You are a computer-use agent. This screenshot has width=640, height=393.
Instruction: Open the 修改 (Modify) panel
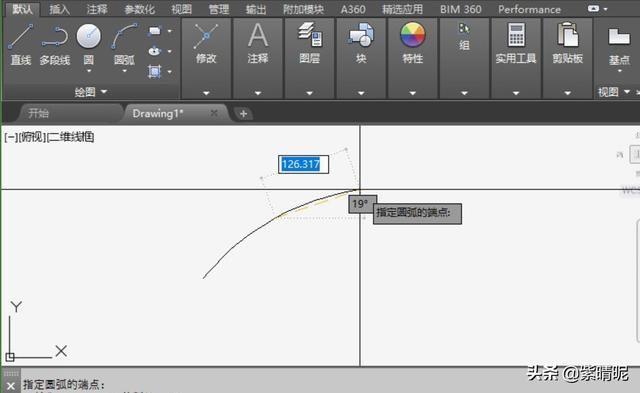[206, 44]
